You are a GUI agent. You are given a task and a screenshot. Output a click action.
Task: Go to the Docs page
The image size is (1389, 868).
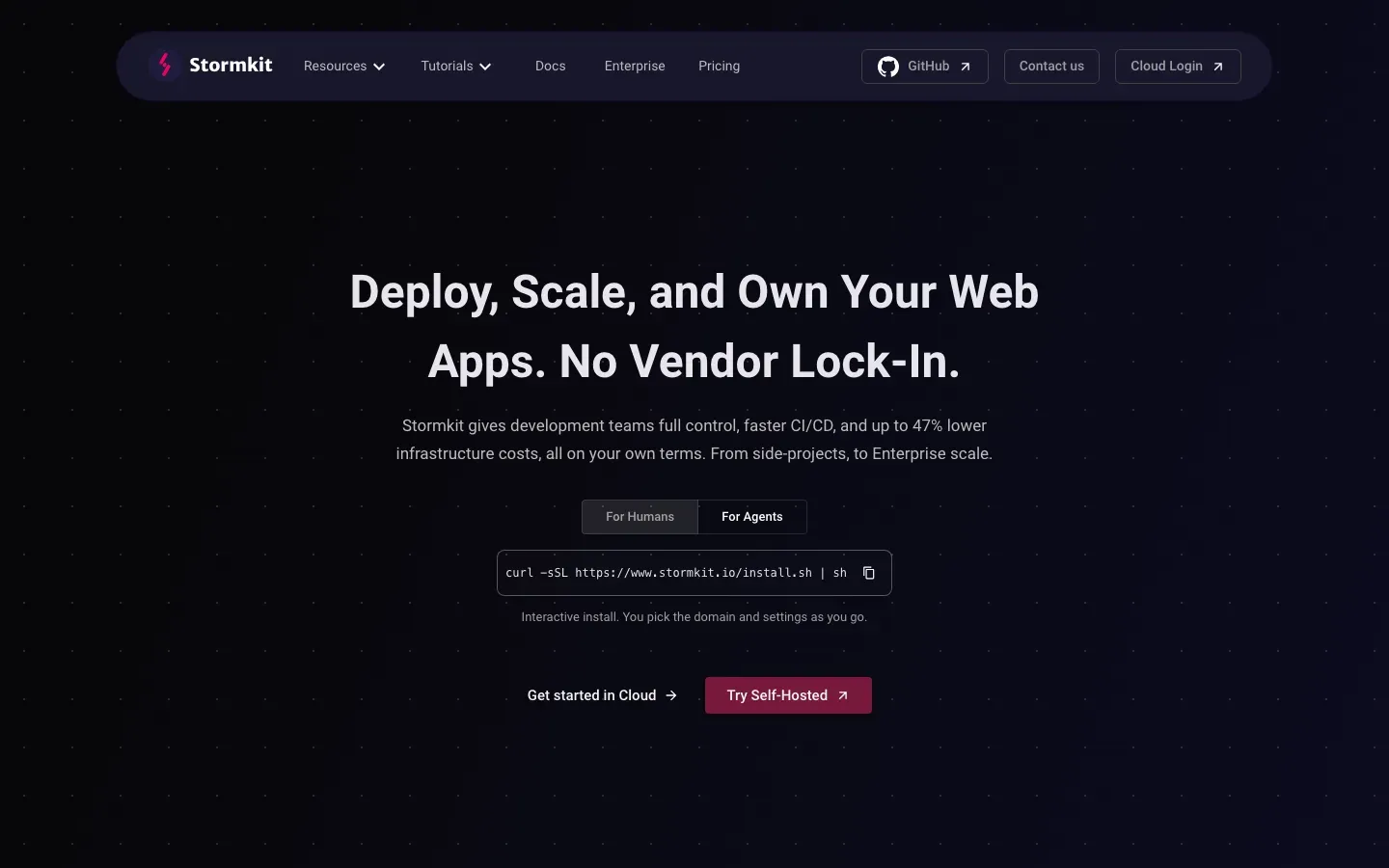pyautogui.click(x=551, y=67)
